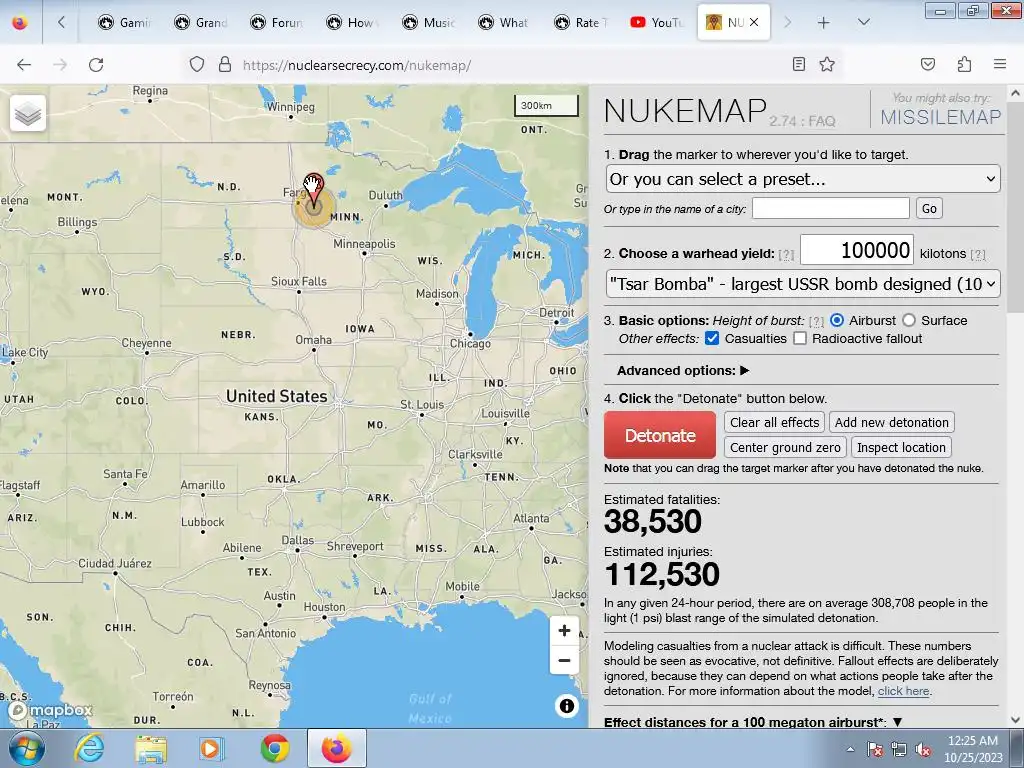This screenshot has height=768, width=1024.
Task: Switch to the What tab
Action: tap(504, 23)
